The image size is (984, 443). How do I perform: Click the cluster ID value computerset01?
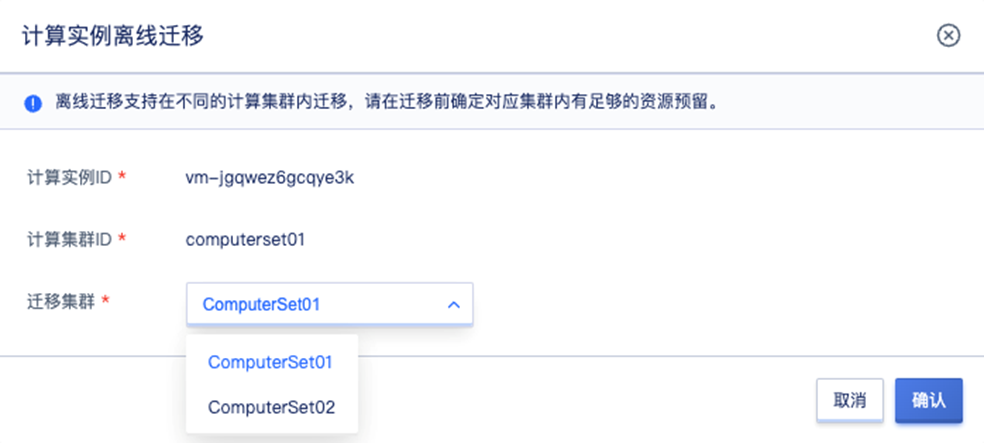(x=245, y=239)
